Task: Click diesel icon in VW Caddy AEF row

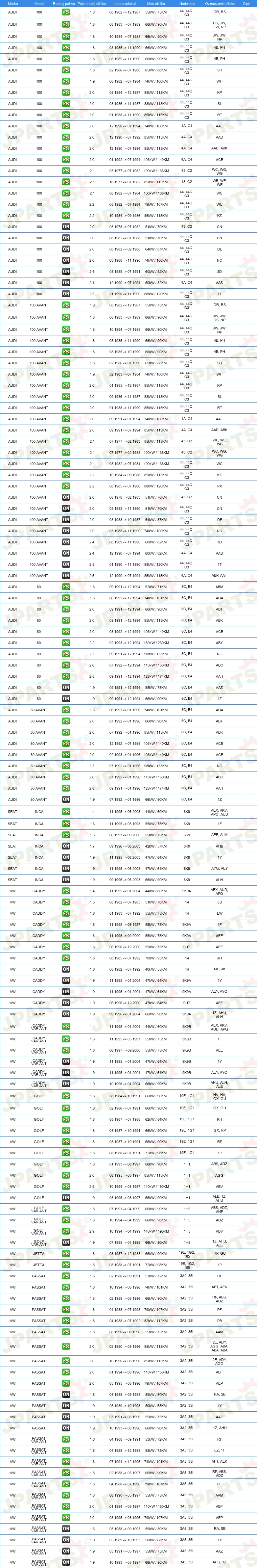Action: (x=66, y=1003)
